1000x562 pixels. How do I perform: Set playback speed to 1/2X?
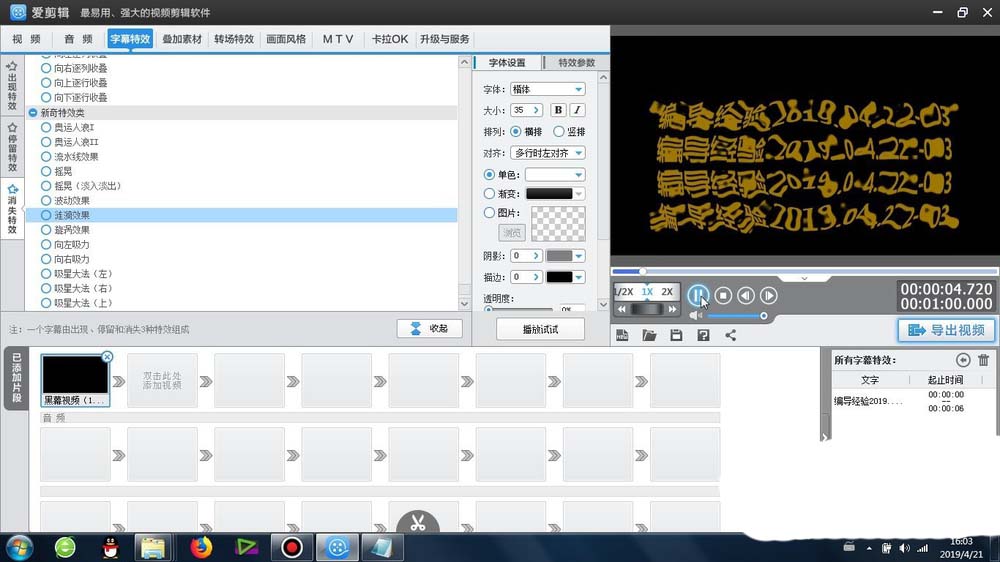click(624, 292)
